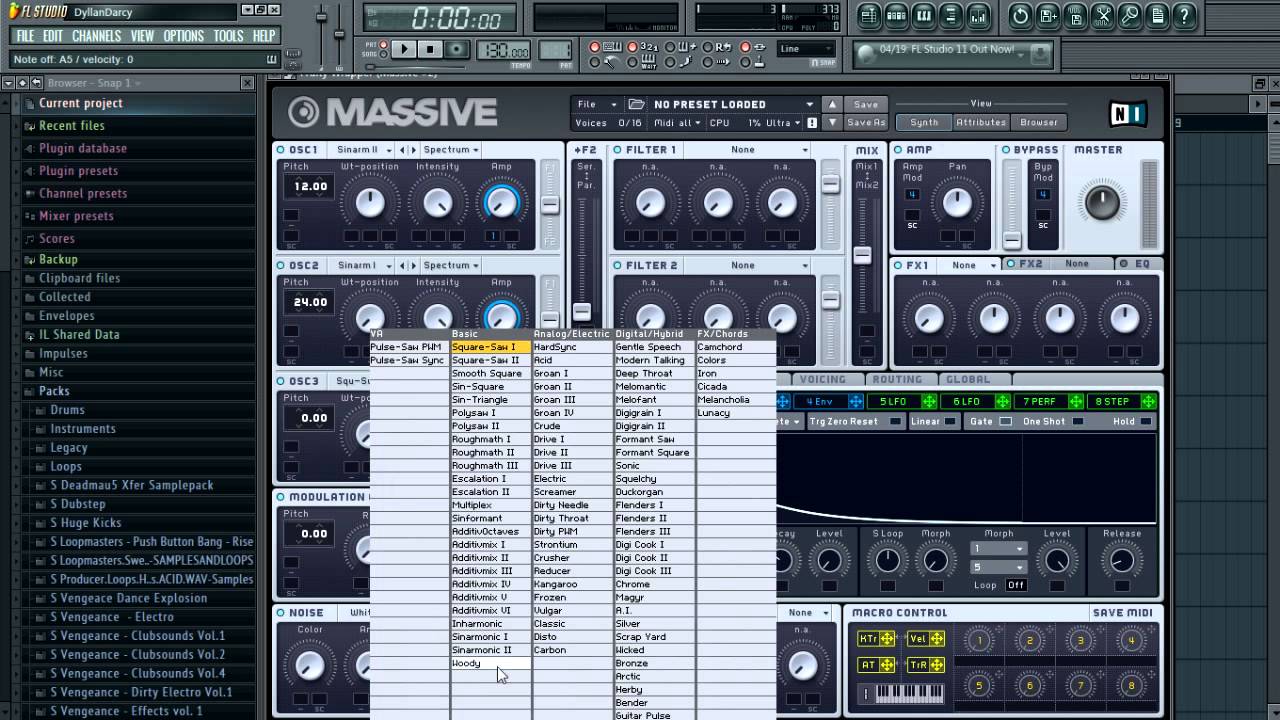Image resolution: width=1280 pixels, height=720 pixels.
Task: Click the KTr macro move handle
Action: pyautogui.click(x=888, y=639)
